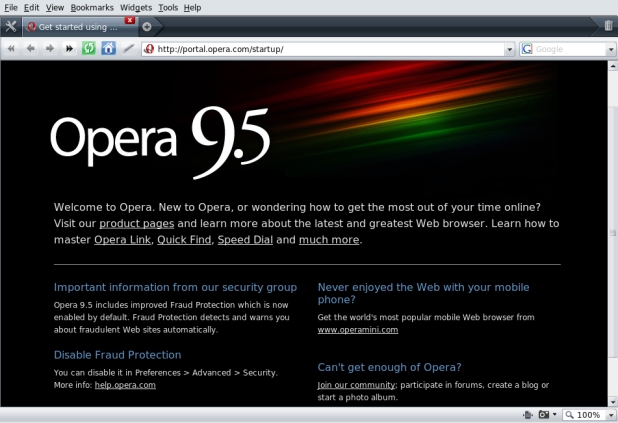
Task: Toggle show images camera icon
Action: coord(544,414)
